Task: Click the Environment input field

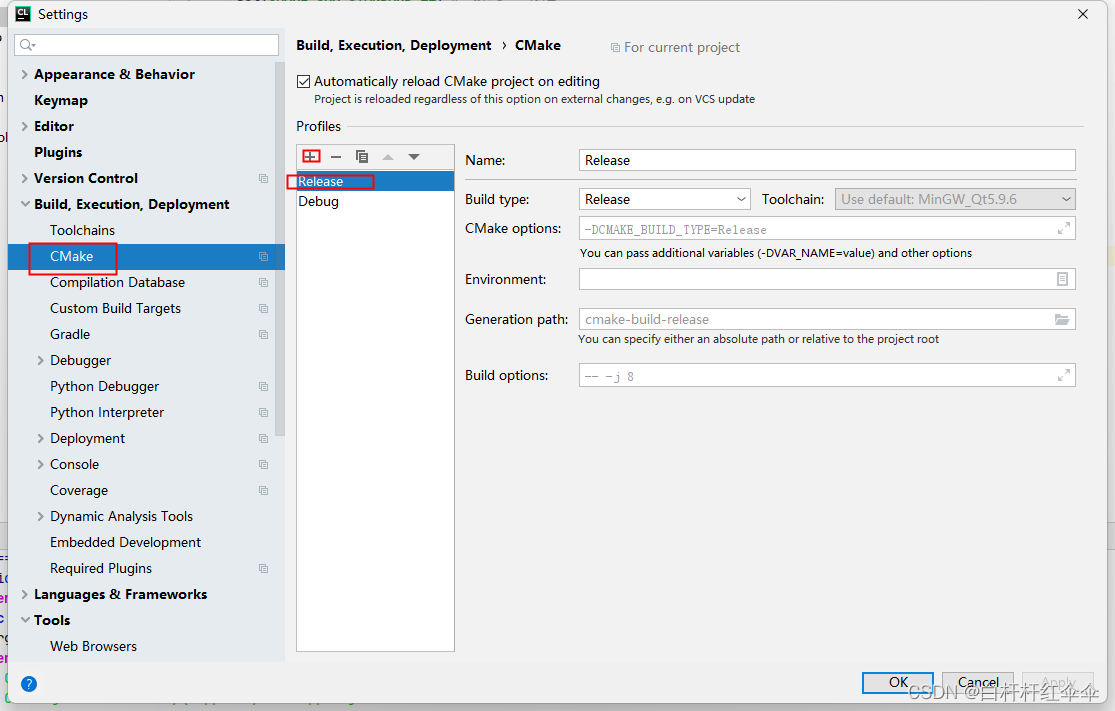Action: pyautogui.click(x=827, y=279)
